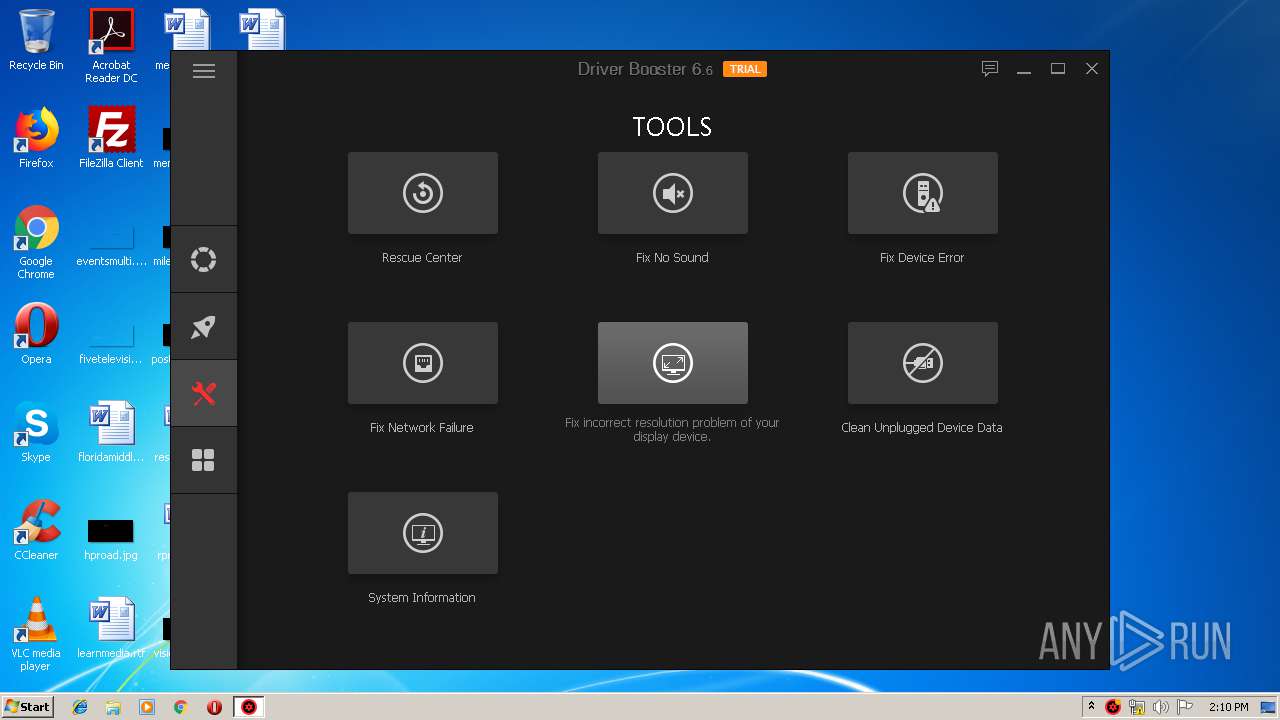Launch the Fix Device Error tool
The image size is (1280, 720).
(923, 193)
